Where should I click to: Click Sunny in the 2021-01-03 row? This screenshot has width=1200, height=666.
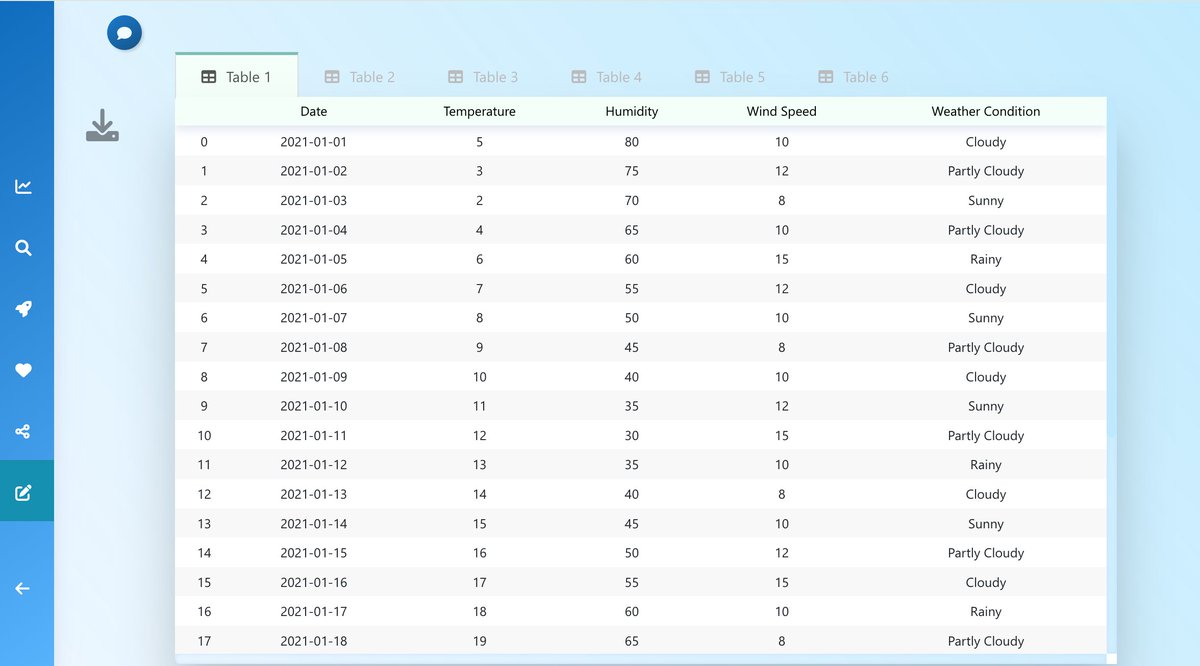pyautogui.click(x=986, y=201)
